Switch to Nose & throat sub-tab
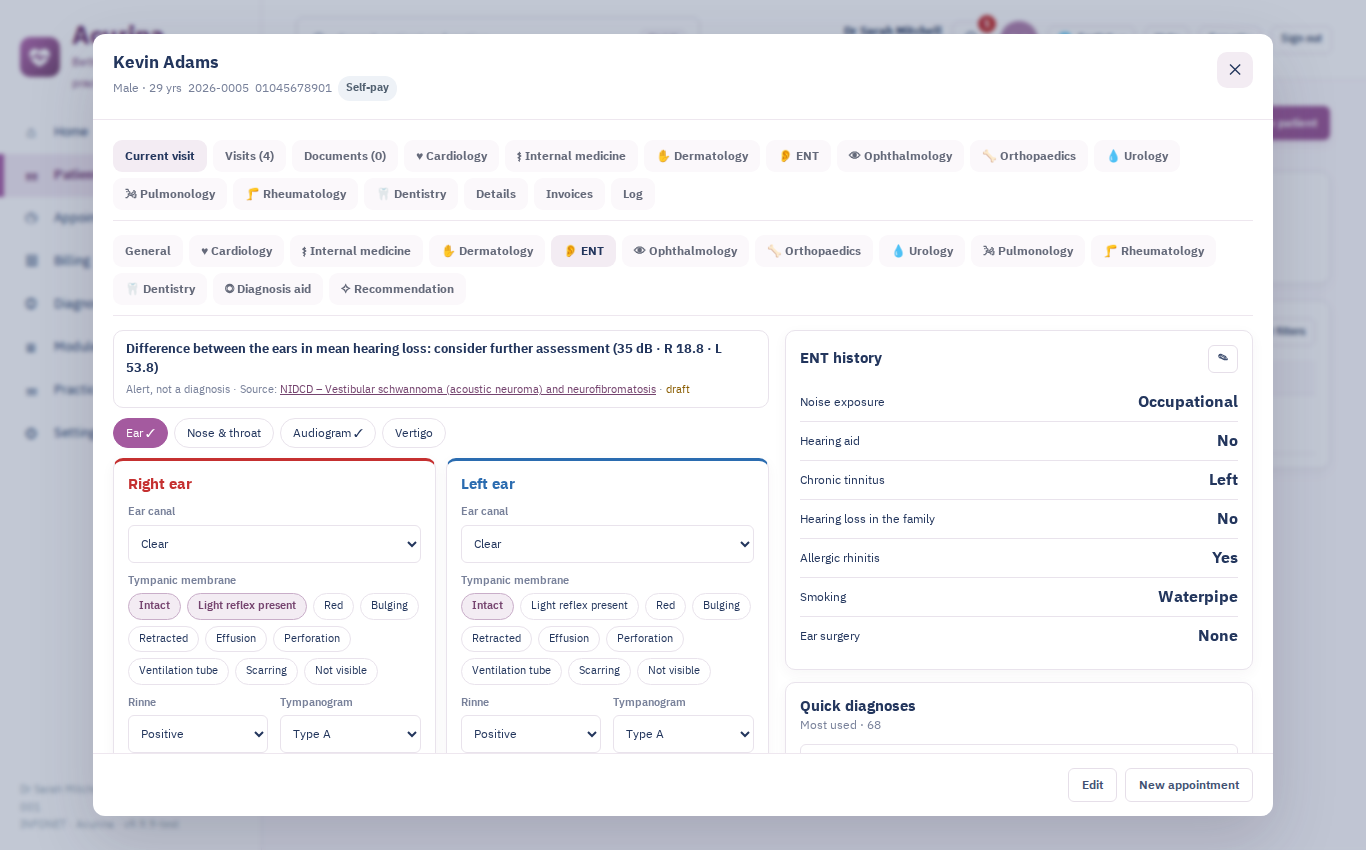1366x850 pixels. [x=224, y=433]
